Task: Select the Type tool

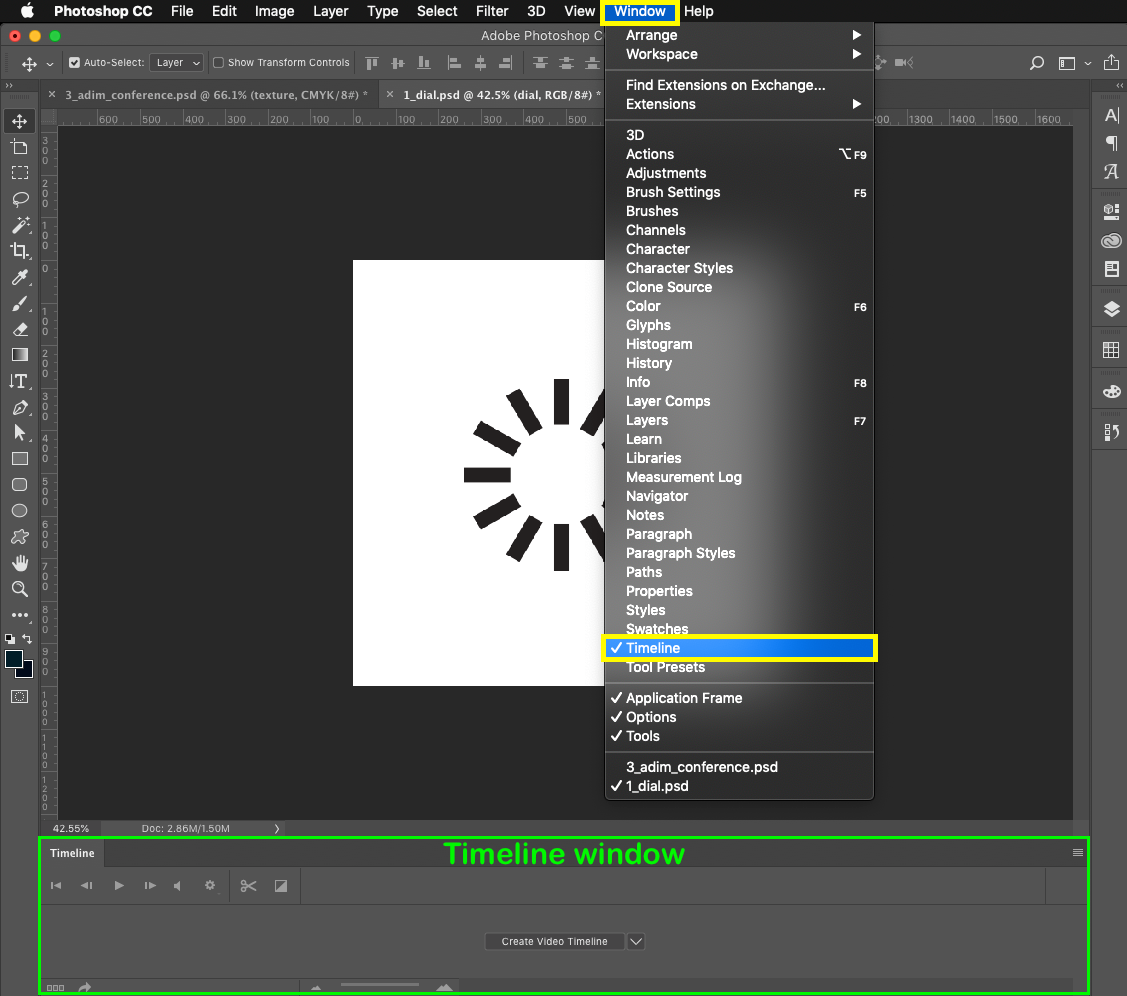Action: 19,381
